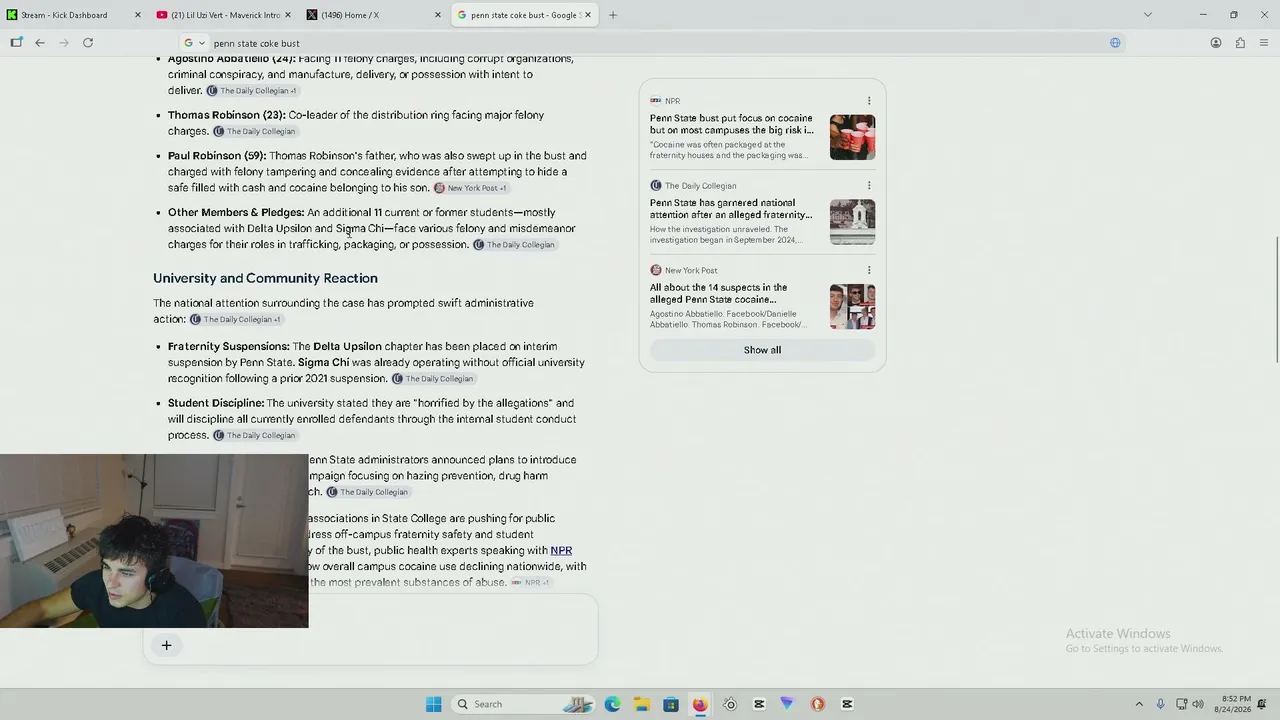
Task: Select the penn state coke bust Google tab
Action: click(x=525, y=15)
